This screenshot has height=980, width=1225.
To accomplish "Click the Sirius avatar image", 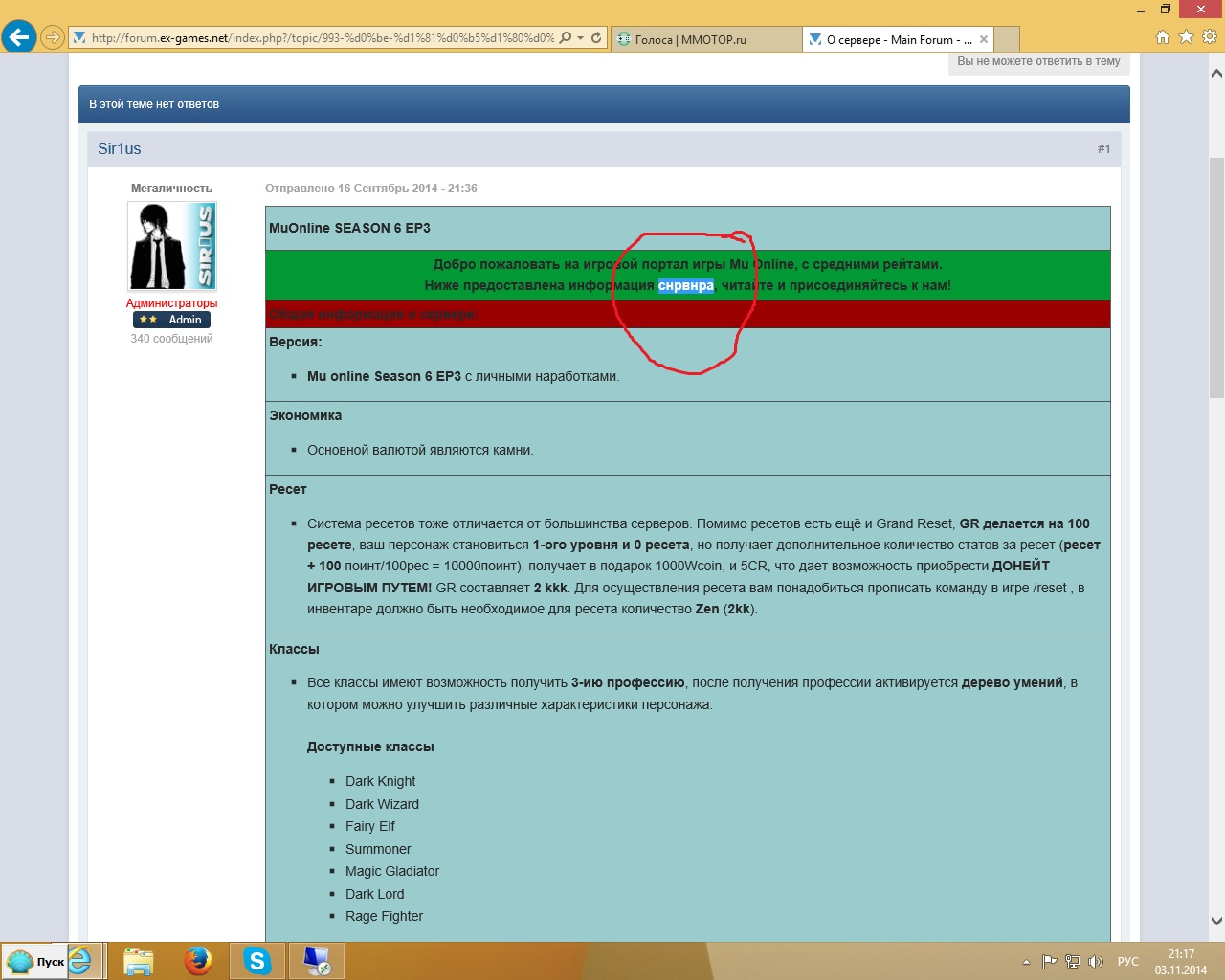I will pyautogui.click(x=172, y=246).
